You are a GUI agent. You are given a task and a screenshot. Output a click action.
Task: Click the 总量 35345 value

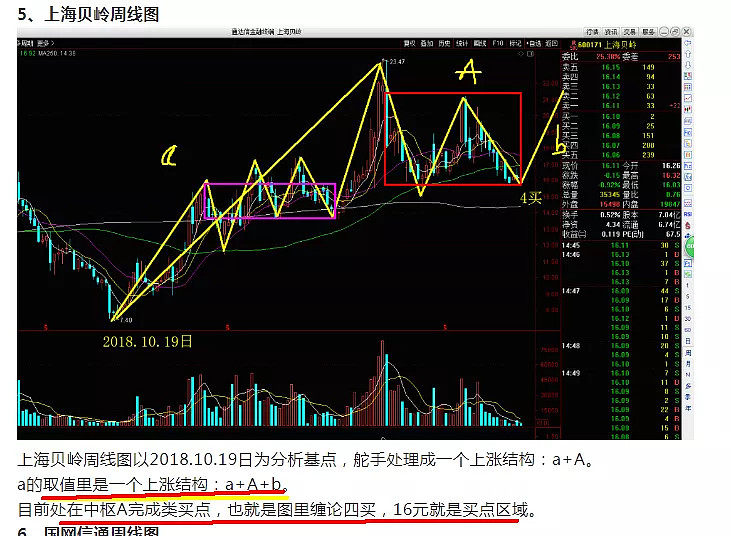click(x=610, y=194)
